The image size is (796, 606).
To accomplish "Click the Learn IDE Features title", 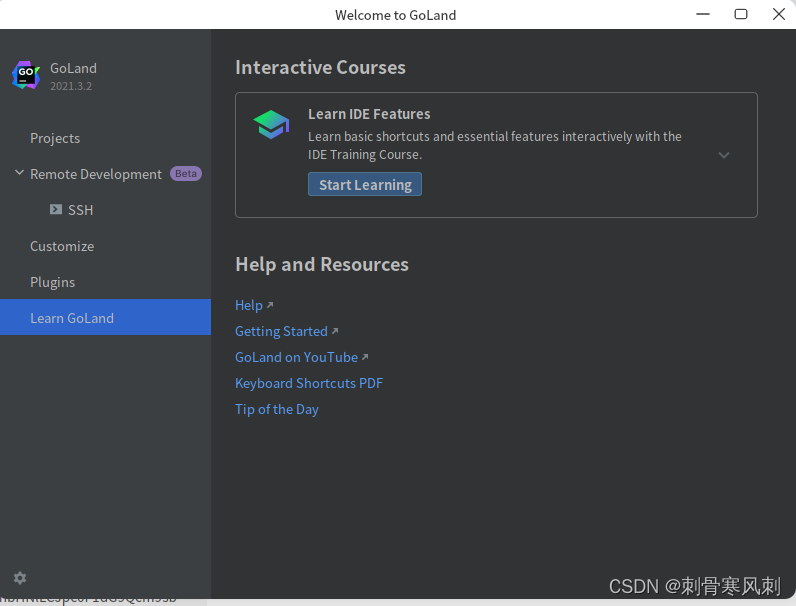I will tap(369, 114).
